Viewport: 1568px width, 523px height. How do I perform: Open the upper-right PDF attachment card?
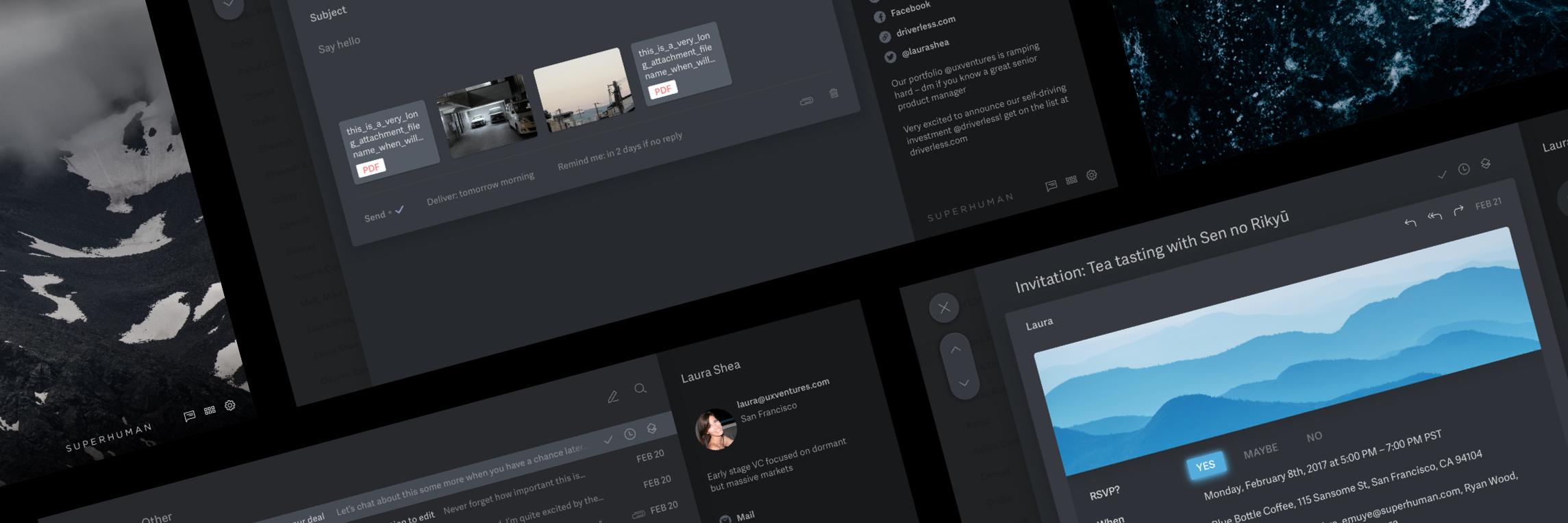pos(682,64)
